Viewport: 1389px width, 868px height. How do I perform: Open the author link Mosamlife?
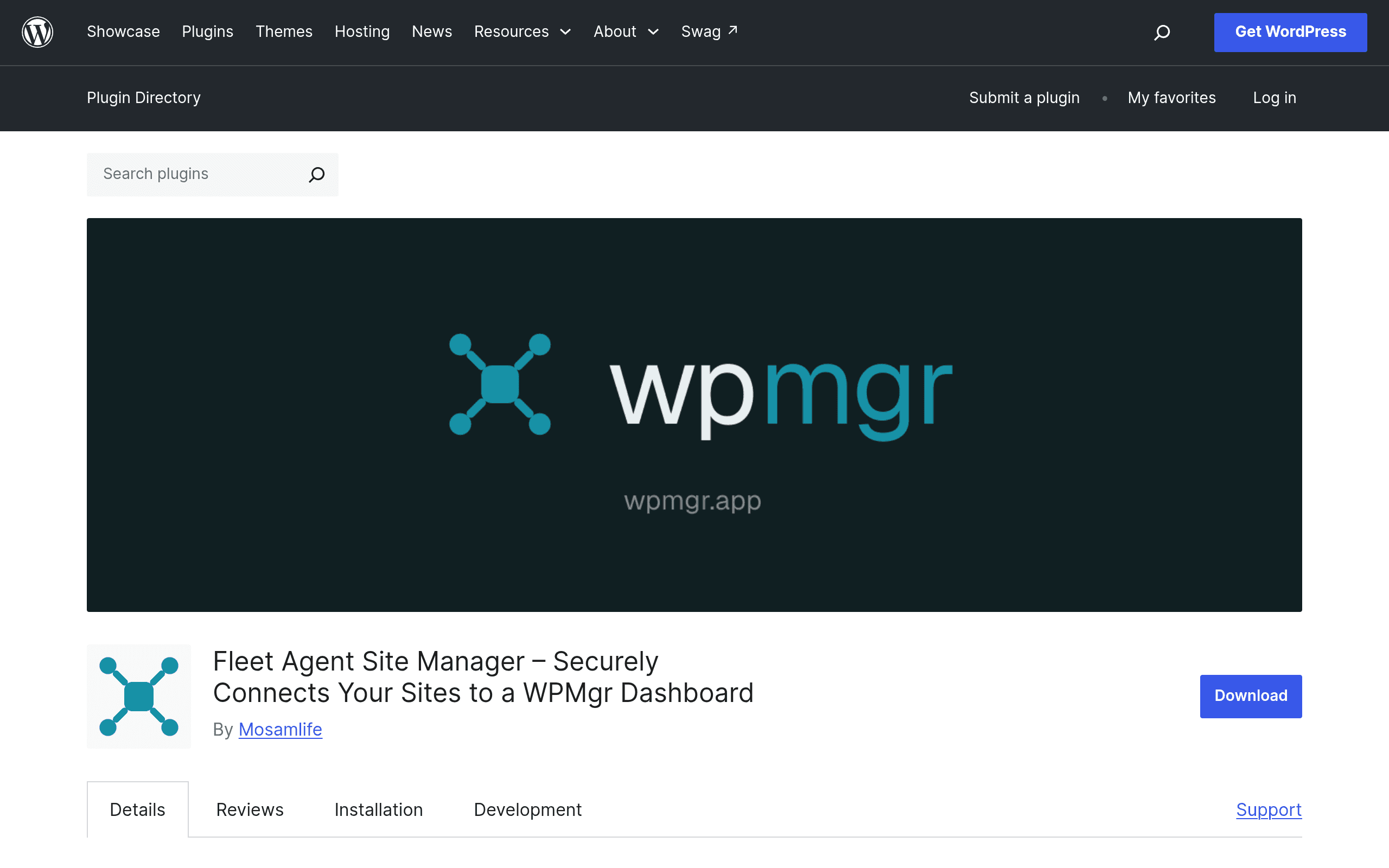point(280,729)
